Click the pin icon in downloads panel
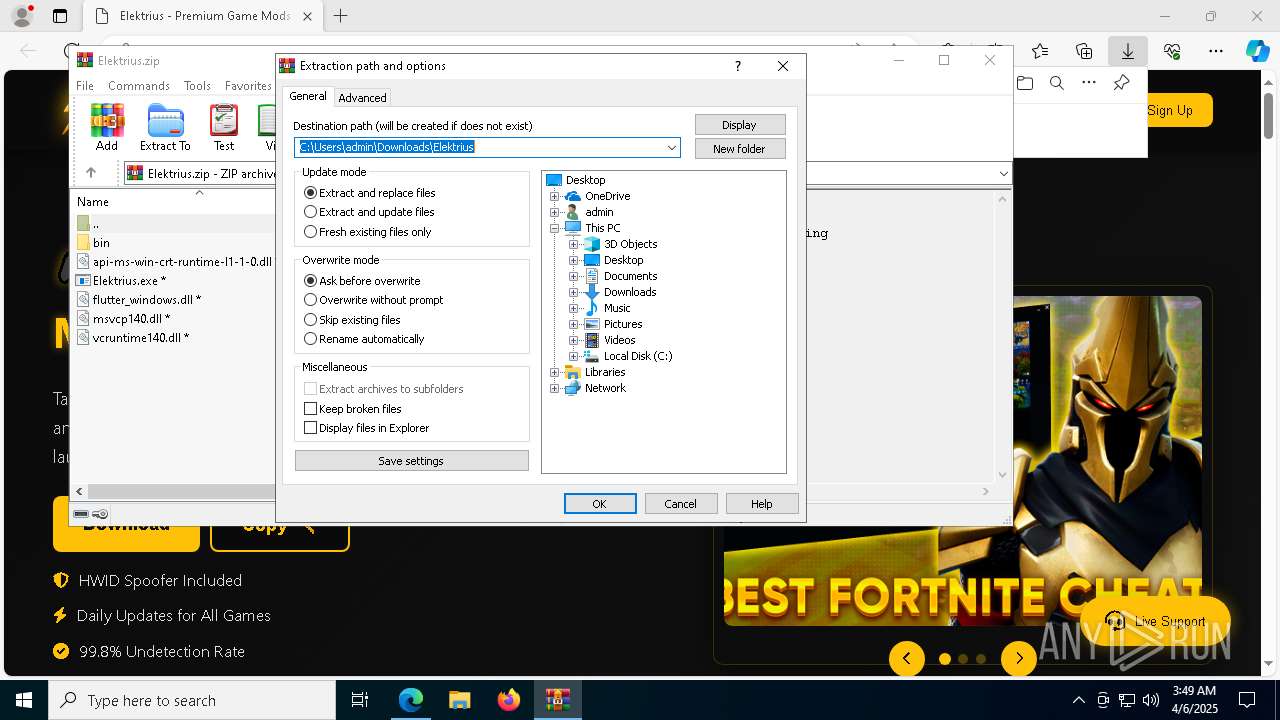Screen dimensions: 1280x720 click(1121, 83)
